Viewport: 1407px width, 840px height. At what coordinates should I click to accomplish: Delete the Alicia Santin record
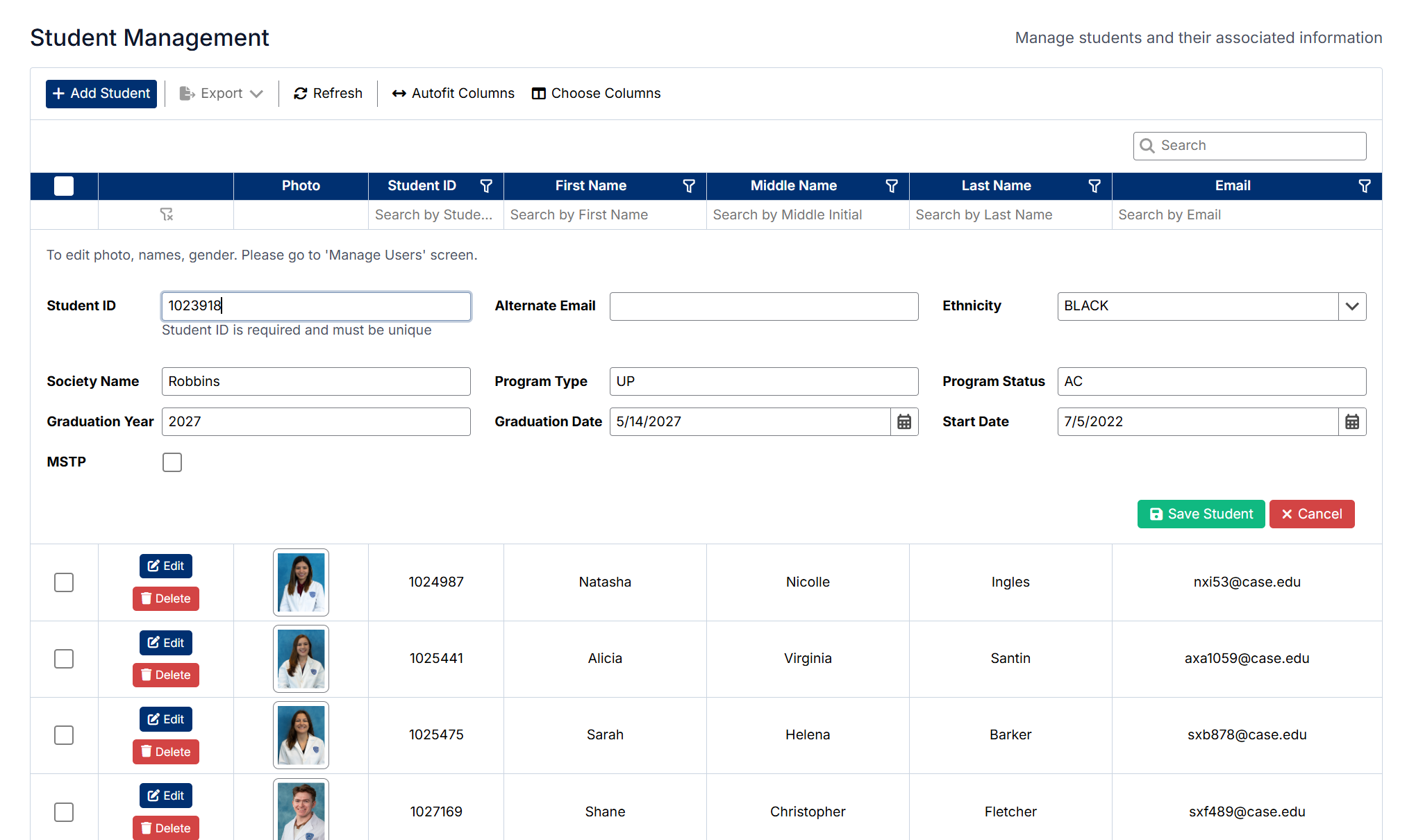(166, 675)
